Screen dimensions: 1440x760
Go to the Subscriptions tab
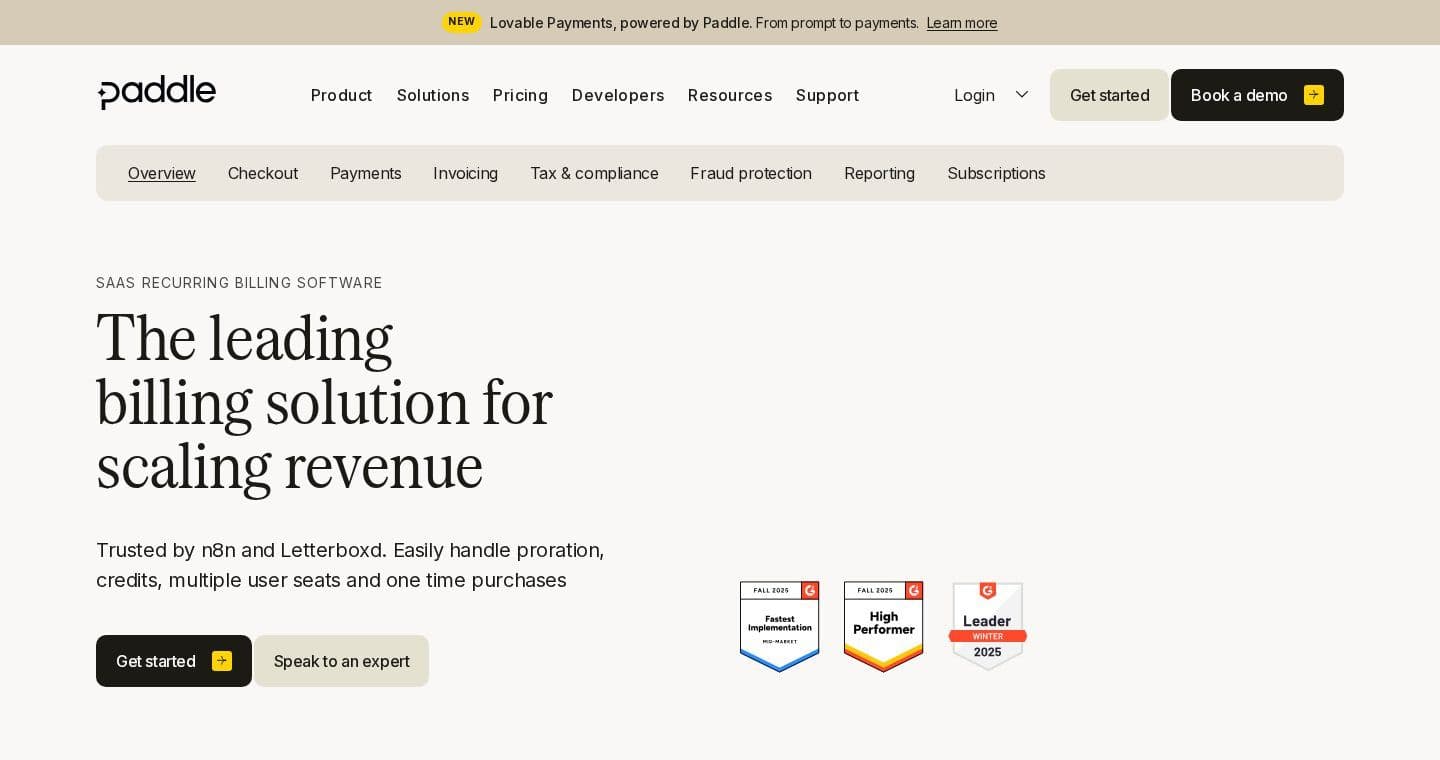click(996, 173)
